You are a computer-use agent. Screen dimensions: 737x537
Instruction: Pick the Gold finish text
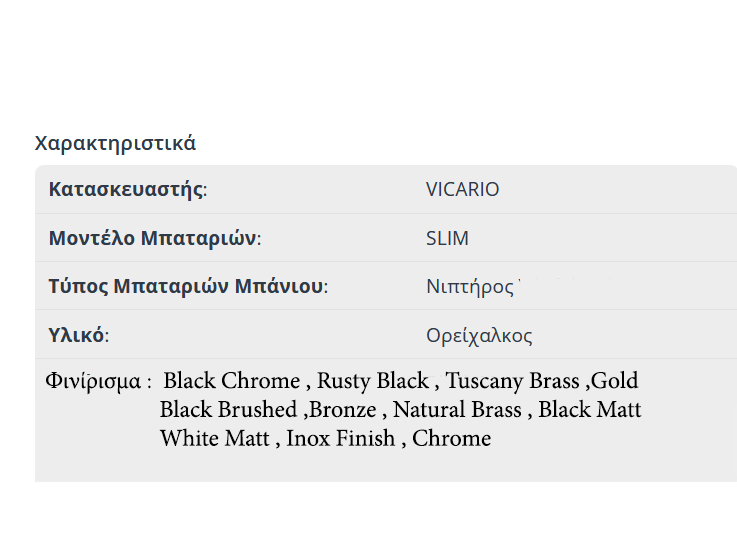(615, 381)
